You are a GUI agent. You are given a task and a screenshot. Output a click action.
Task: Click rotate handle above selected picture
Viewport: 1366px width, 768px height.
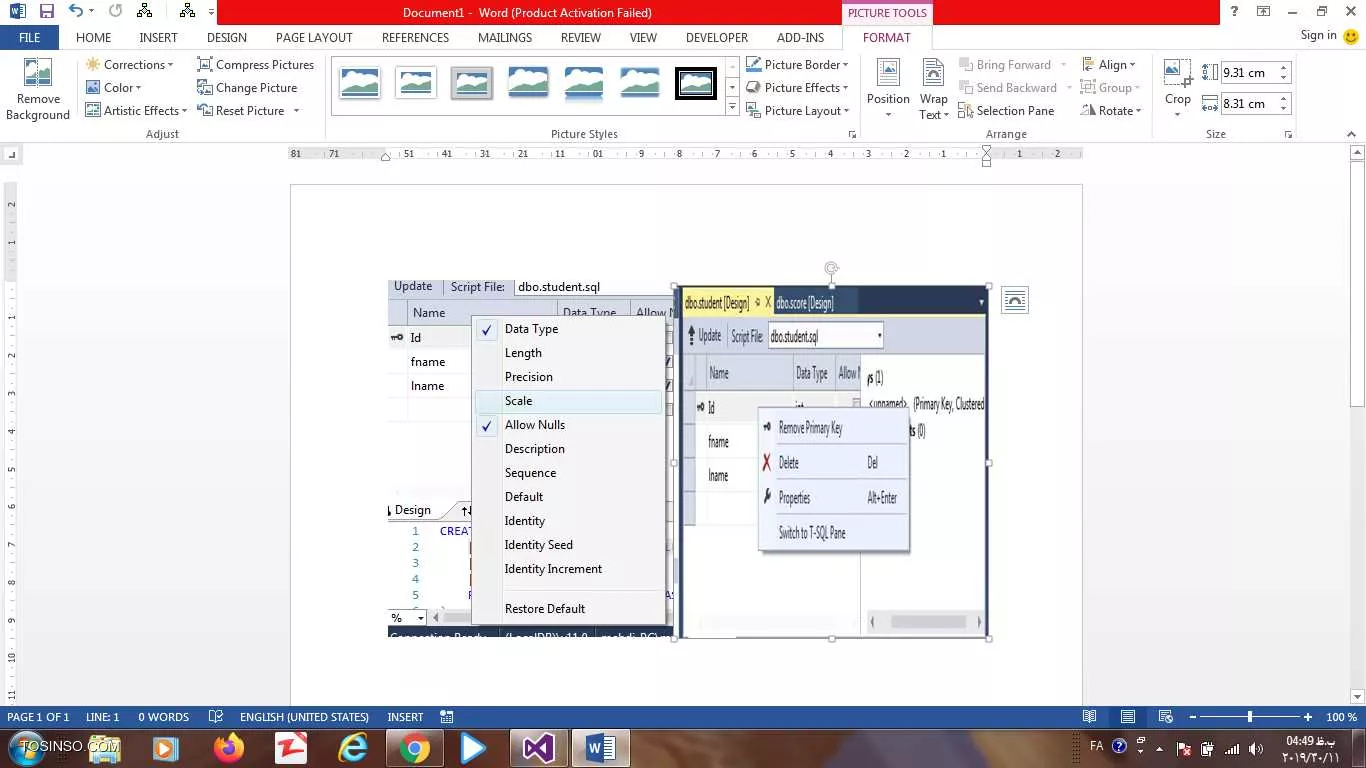click(831, 268)
